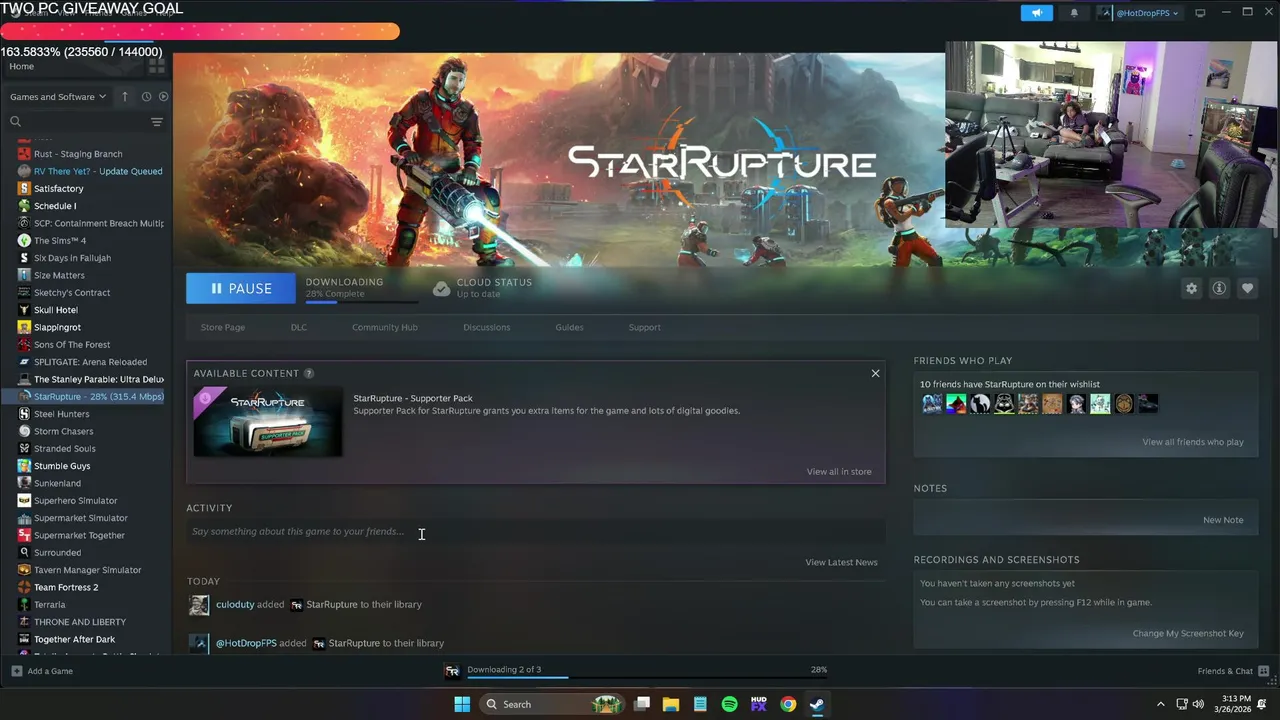This screenshot has width=1280, height=720.
Task: Click View all in store
Action: [839, 471]
